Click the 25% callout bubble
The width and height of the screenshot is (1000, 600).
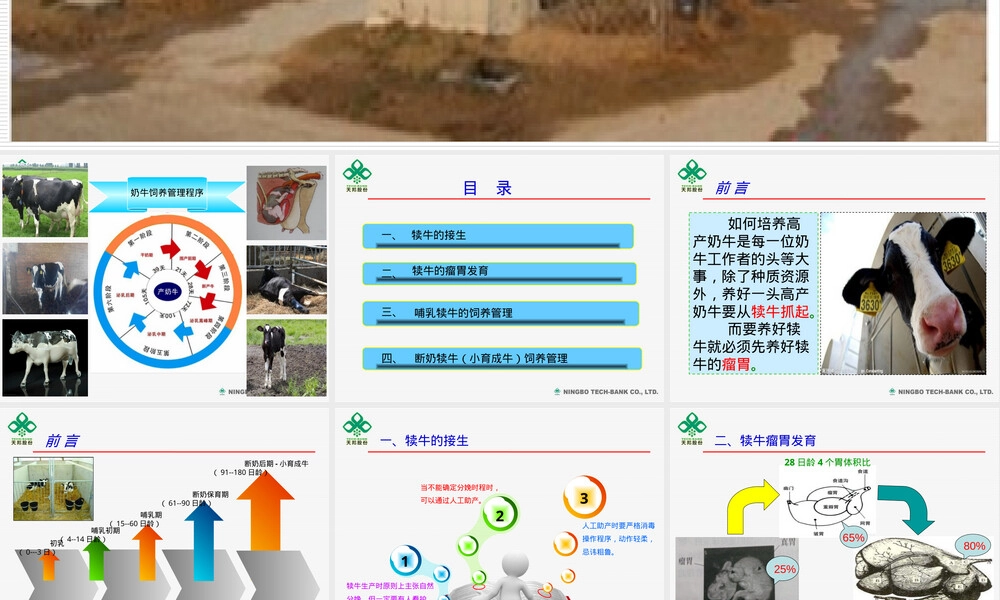point(784,569)
